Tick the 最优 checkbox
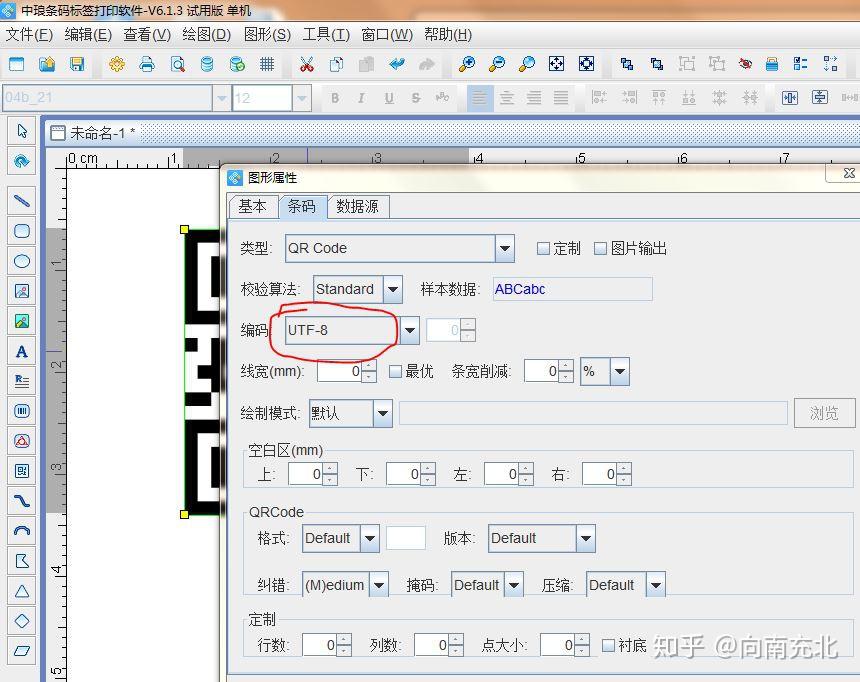This screenshot has height=682, width=860. click(395, 371)
